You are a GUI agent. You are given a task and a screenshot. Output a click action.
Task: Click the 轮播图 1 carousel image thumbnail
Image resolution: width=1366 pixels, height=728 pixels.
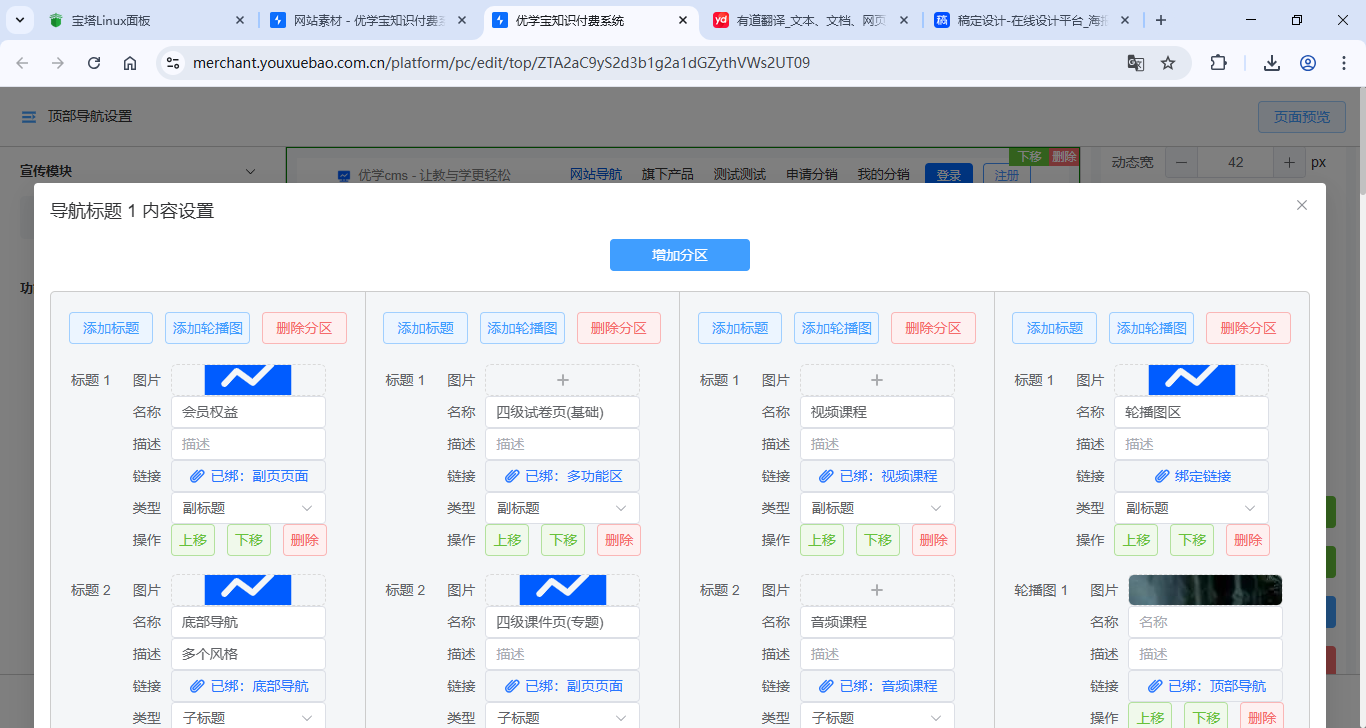[1204, 589]
